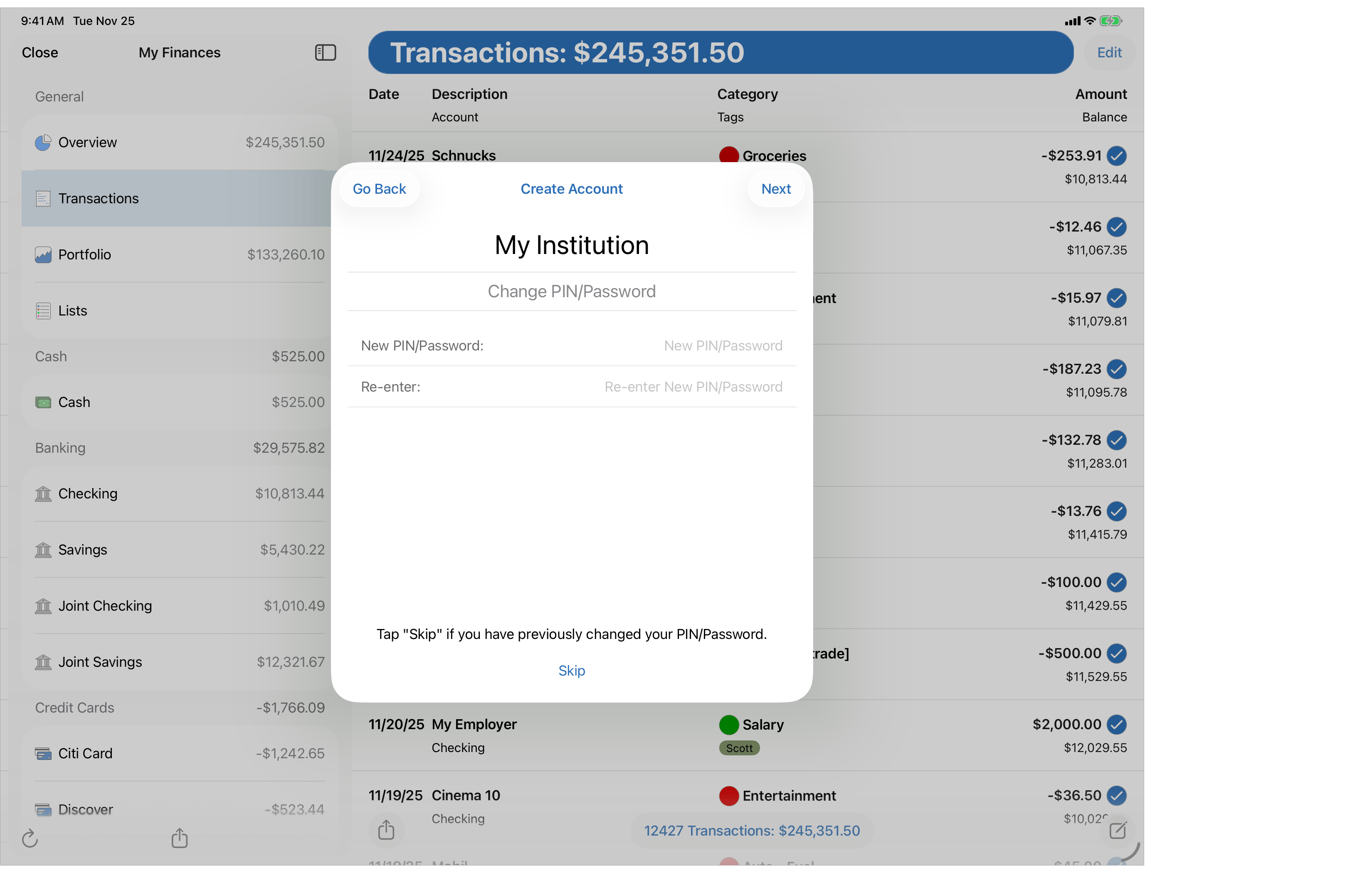Image resolution: width=1372 pixels, height=873 pixels.
Task: Toggle cleared checkmark on Schnucks -$253.91 transaction
Action: coord(1117,155)
